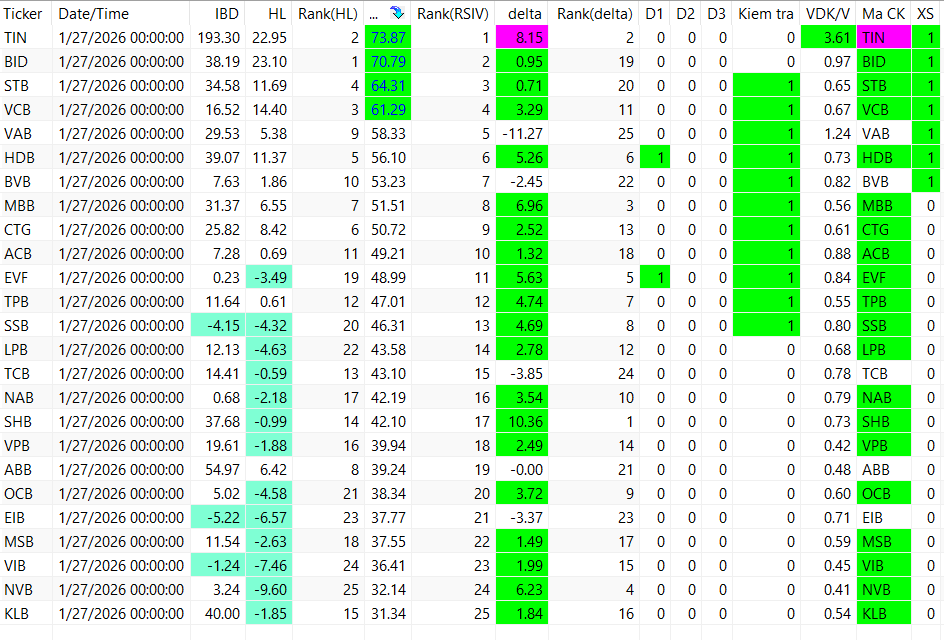Click HL value 23.10 in BID row
Screen dimensions: 944x640
click(269, 62)
